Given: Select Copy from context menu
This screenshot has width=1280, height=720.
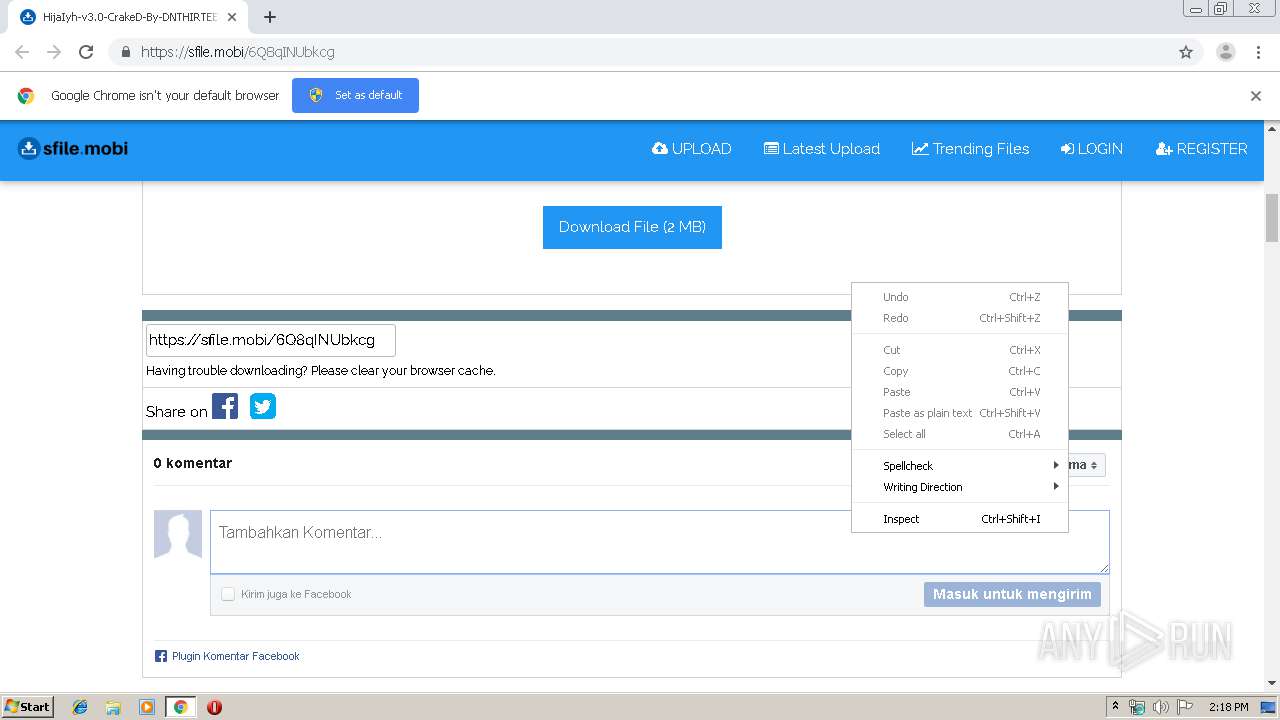Looking at the screenshot, I should pyautogui.click(x=960, y=371).
